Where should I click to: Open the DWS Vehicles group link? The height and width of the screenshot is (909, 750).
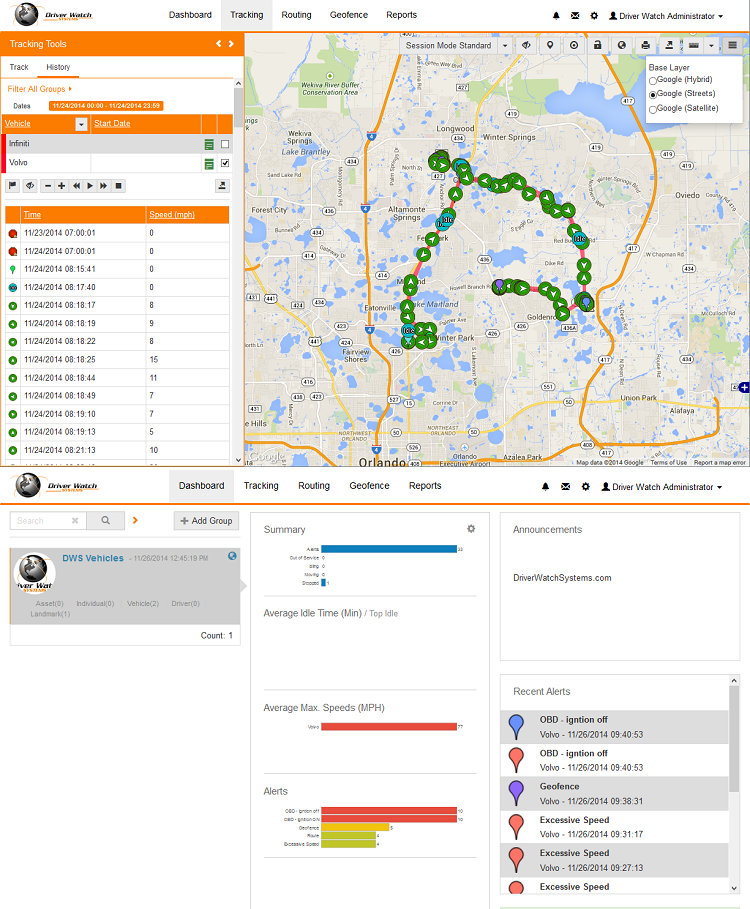93,558
